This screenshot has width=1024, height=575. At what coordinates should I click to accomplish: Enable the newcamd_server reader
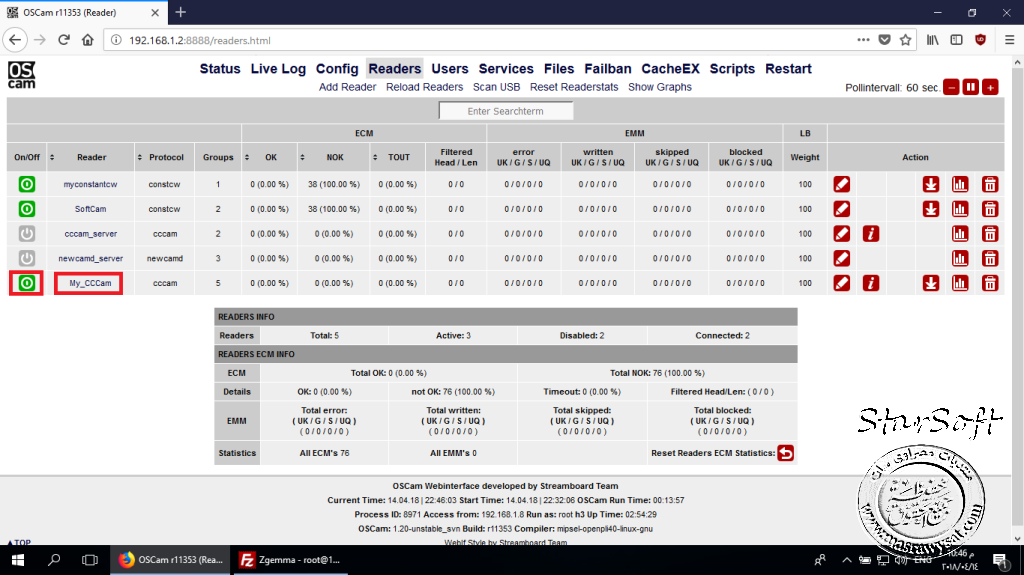point(26,259)
